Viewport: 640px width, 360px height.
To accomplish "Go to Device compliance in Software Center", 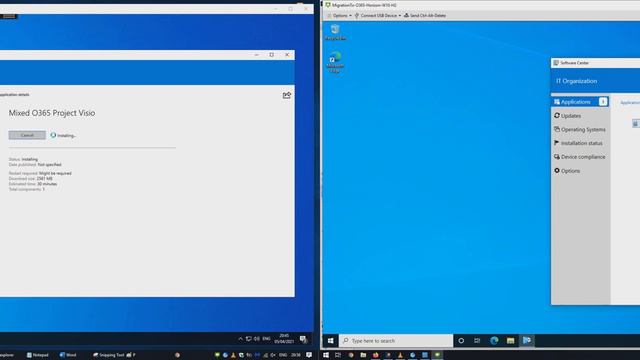I will pos(580,157).
